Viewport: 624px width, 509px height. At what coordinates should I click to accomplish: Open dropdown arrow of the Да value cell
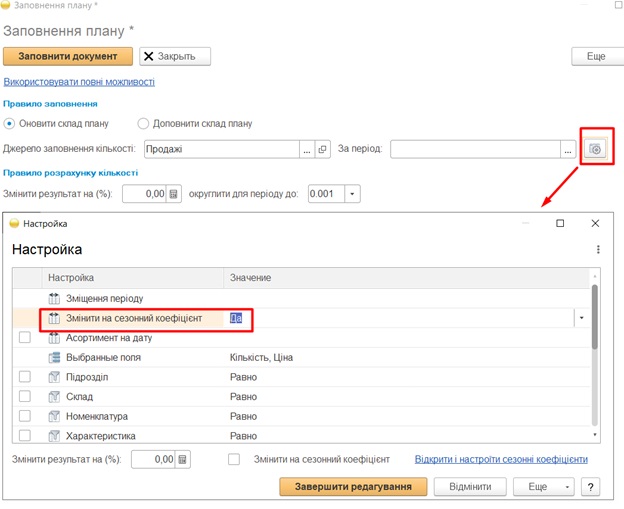tap(581, 318)
